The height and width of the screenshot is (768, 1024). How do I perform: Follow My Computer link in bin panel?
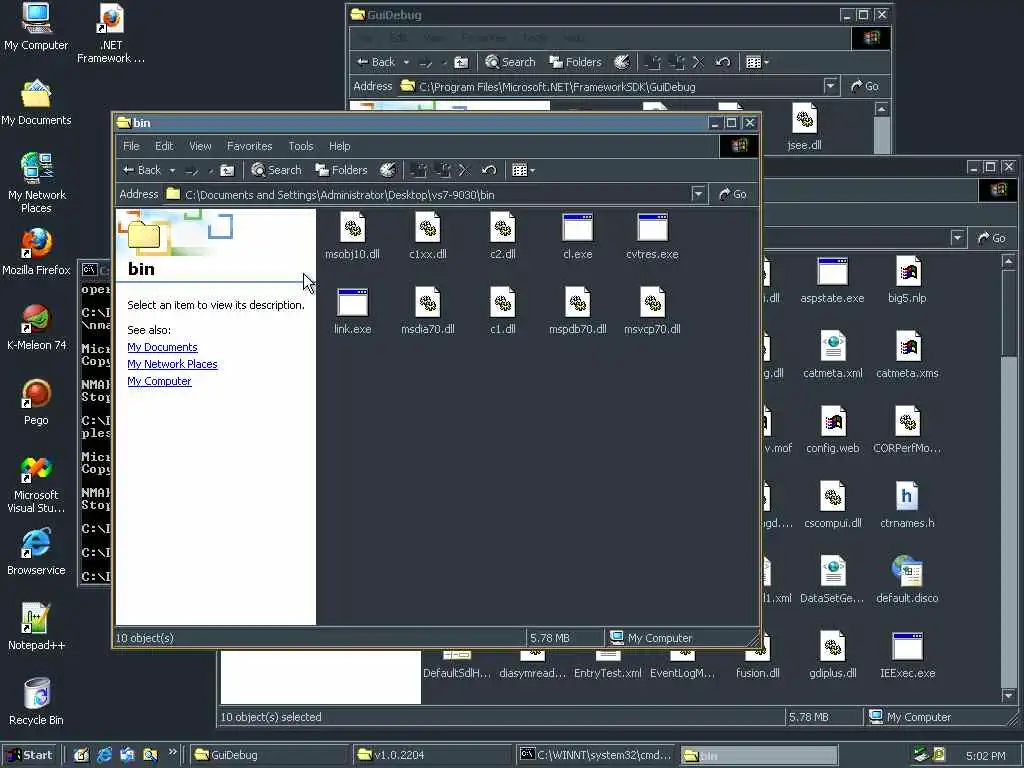click(159, 381)
